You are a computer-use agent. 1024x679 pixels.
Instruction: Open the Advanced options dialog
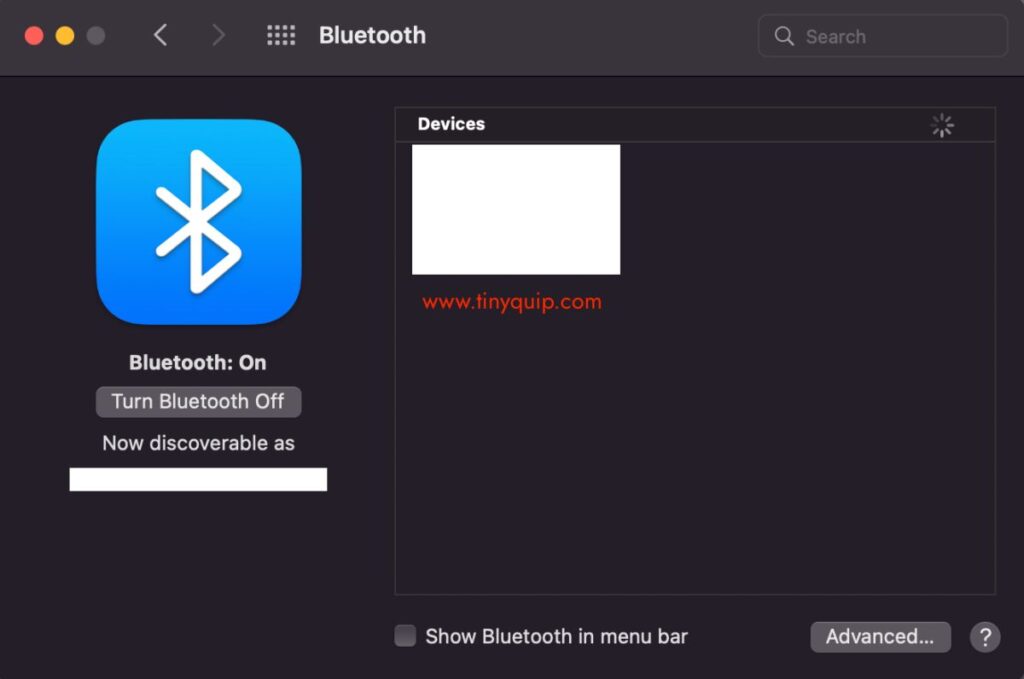[880, 637]
